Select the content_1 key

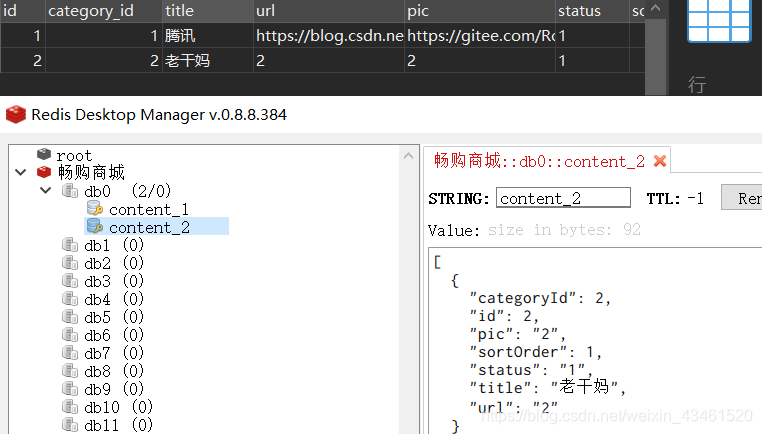(x=149, y=209)
